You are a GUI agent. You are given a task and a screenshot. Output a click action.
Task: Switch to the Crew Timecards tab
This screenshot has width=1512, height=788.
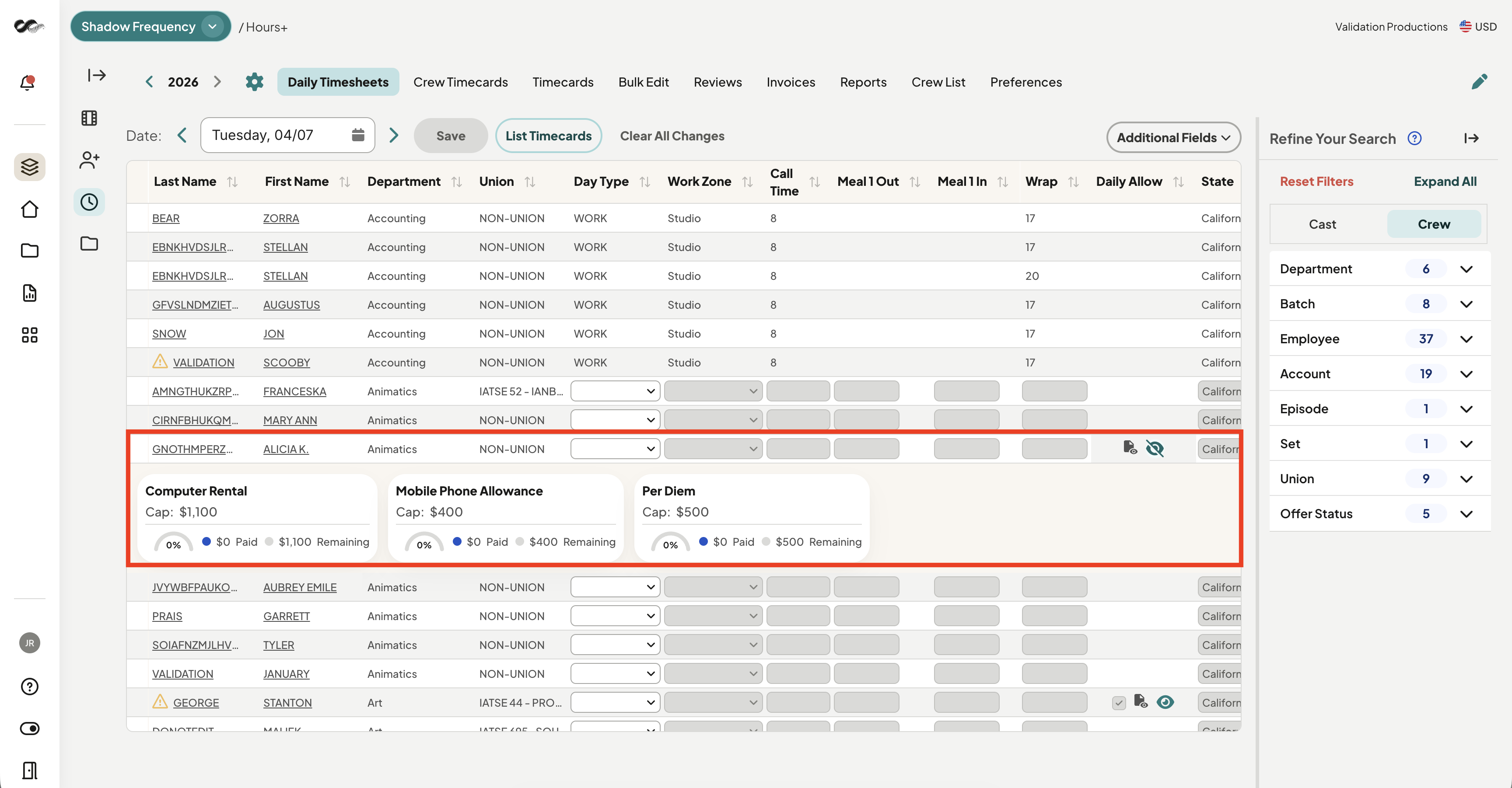[x=460, y=82]
